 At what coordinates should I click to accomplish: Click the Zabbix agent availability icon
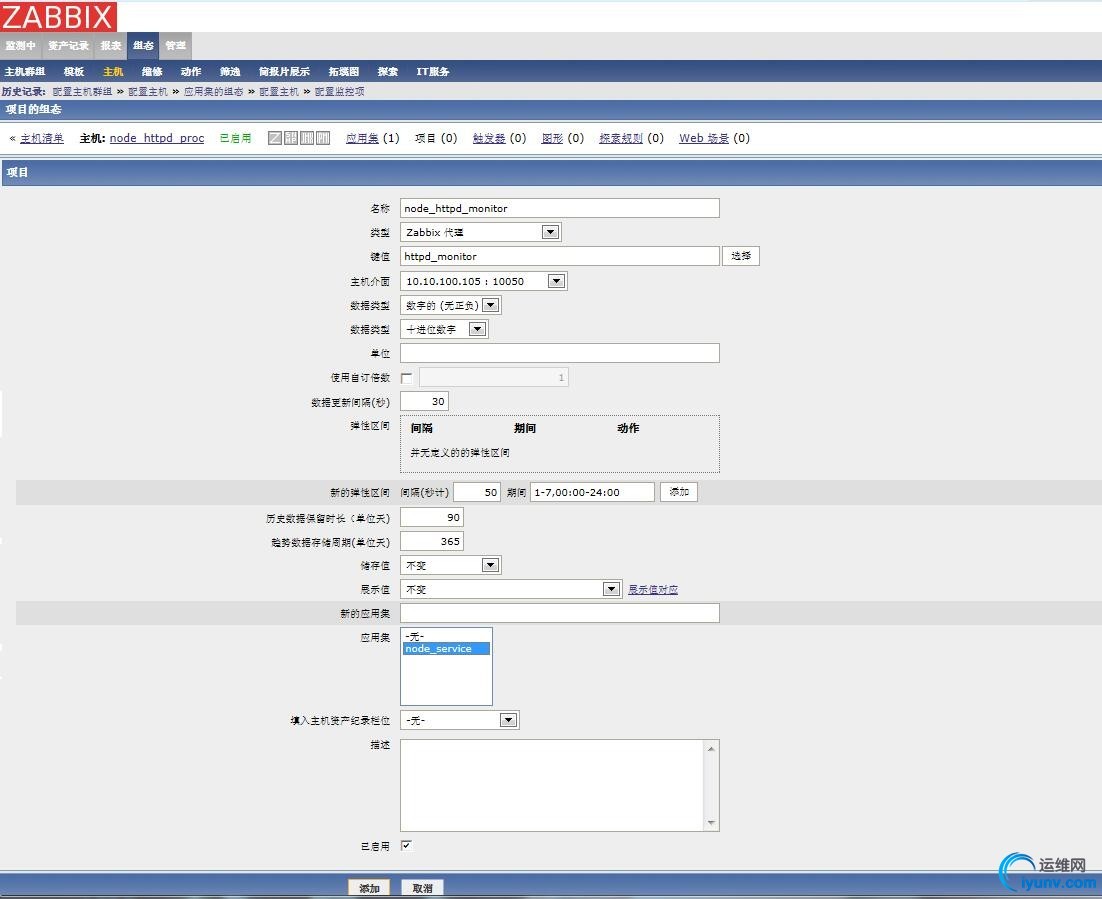click(275, 138)
